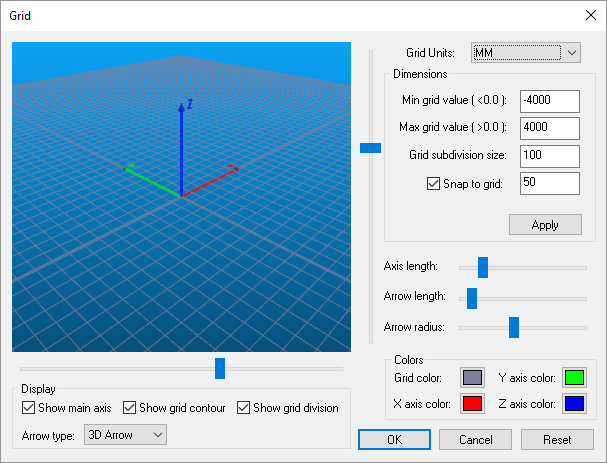The image size is (607, 463).
Task: Confirm with the OK button
Action: pos(394,440)
